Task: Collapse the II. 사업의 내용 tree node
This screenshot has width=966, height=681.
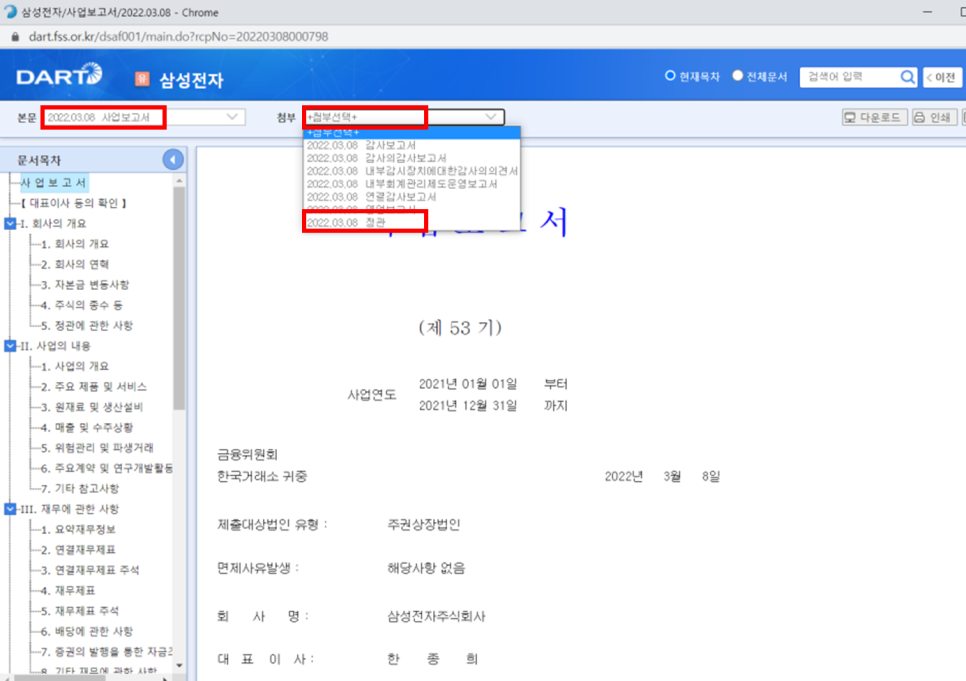Action: click(x=10, y=346)
